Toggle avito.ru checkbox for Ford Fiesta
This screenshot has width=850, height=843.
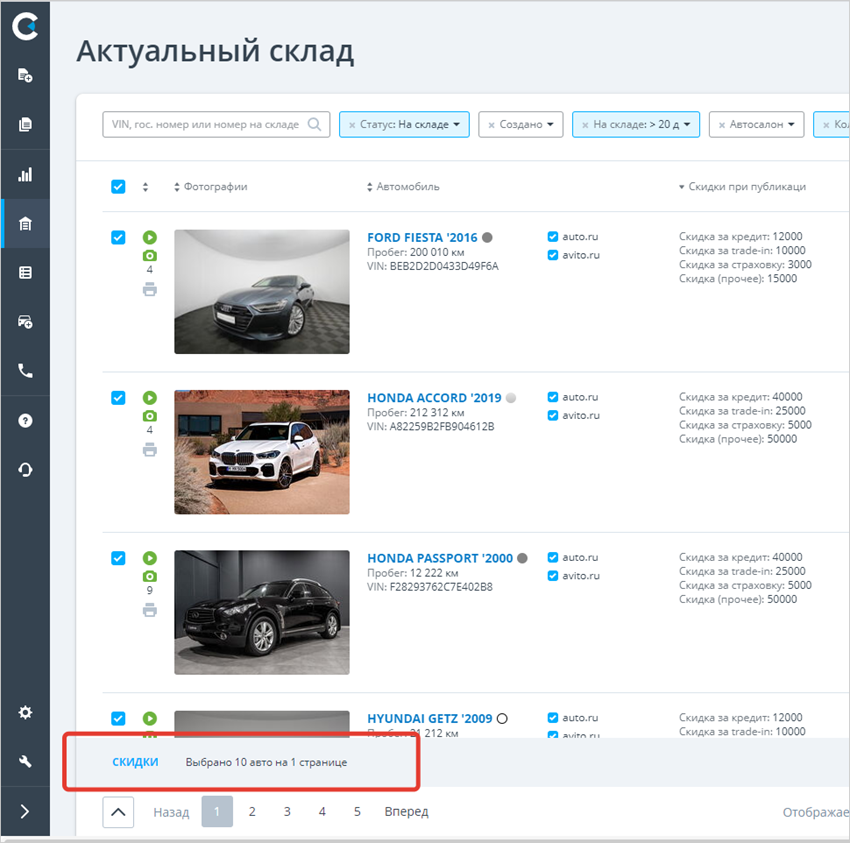(x=552, y=255)
